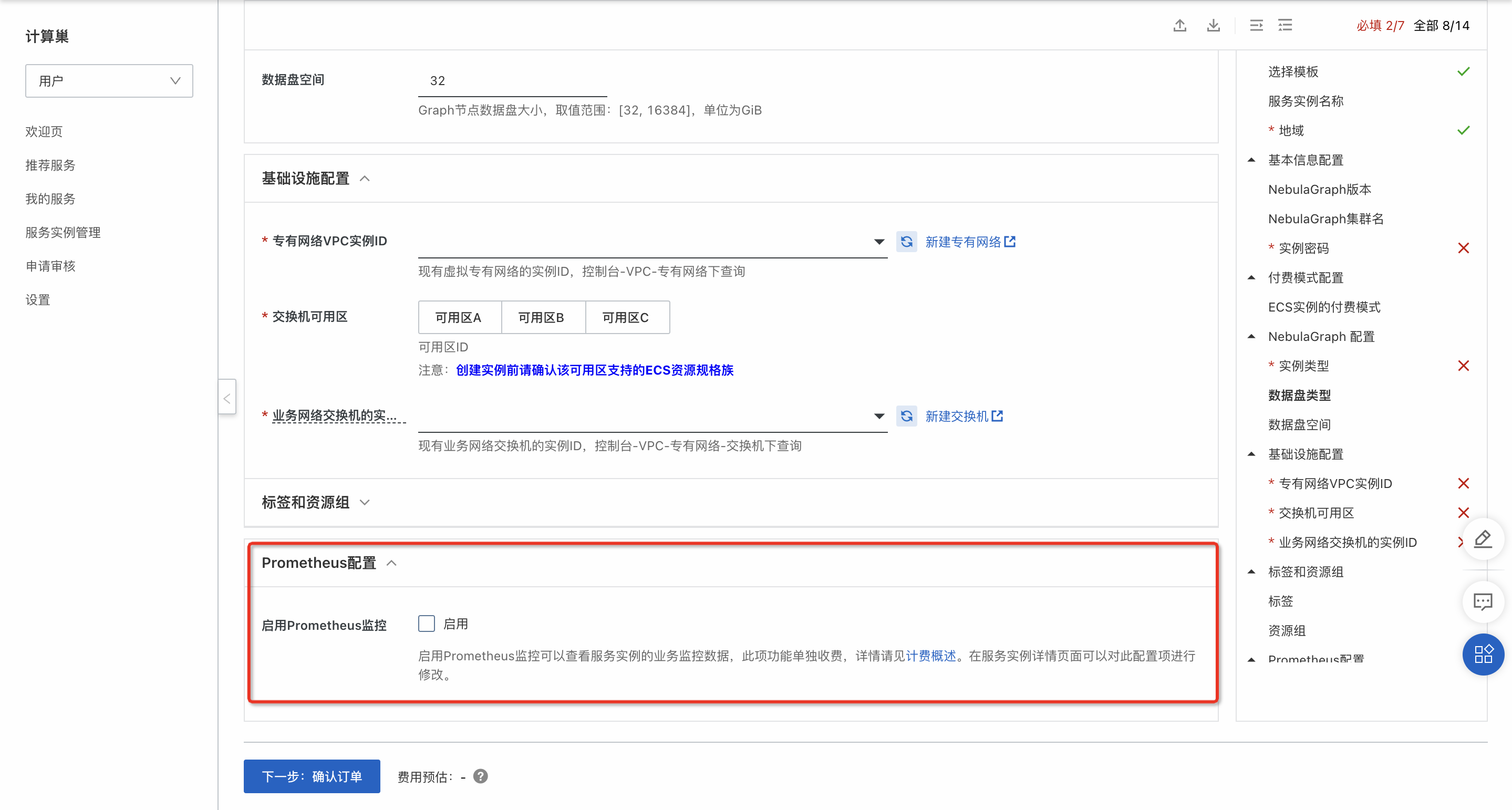Jump to NebulaGraph集群名 in outline
Image resolution: width=1512 pixels, height=810 pixels.
coord(1326,219)
